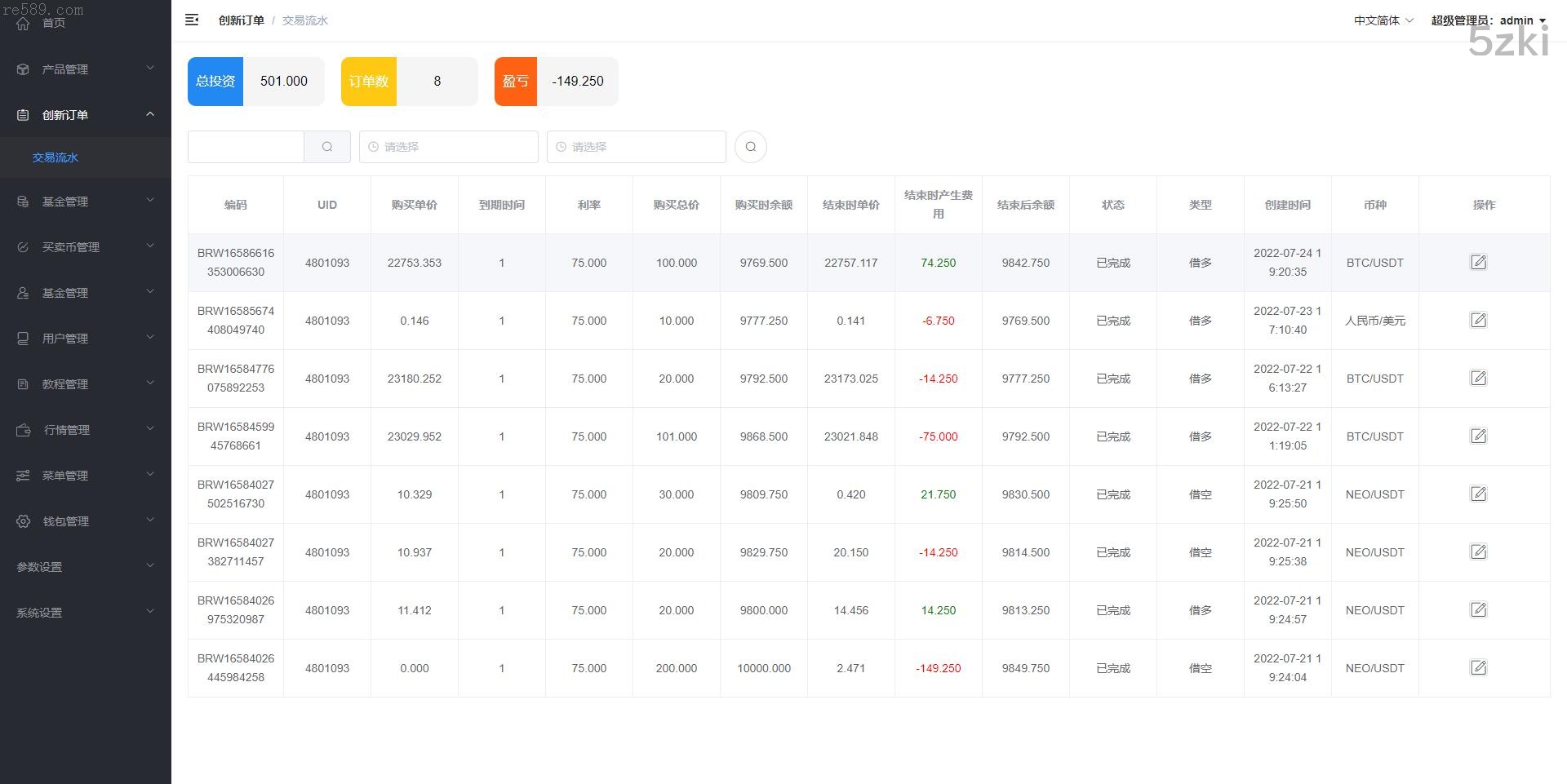Viewport: 1567px width, 784px height.
Task: Collapse the 创新订单 sidebar section
Action: click(86, 115)
